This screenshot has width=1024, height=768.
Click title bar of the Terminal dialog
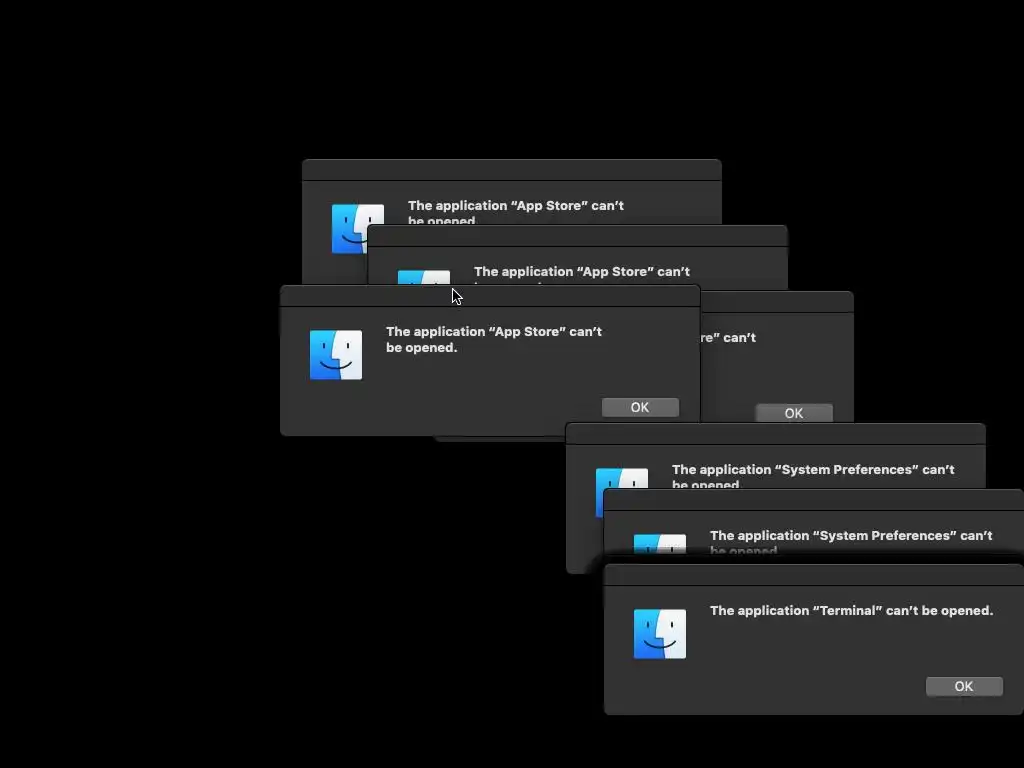pos(814,575)
